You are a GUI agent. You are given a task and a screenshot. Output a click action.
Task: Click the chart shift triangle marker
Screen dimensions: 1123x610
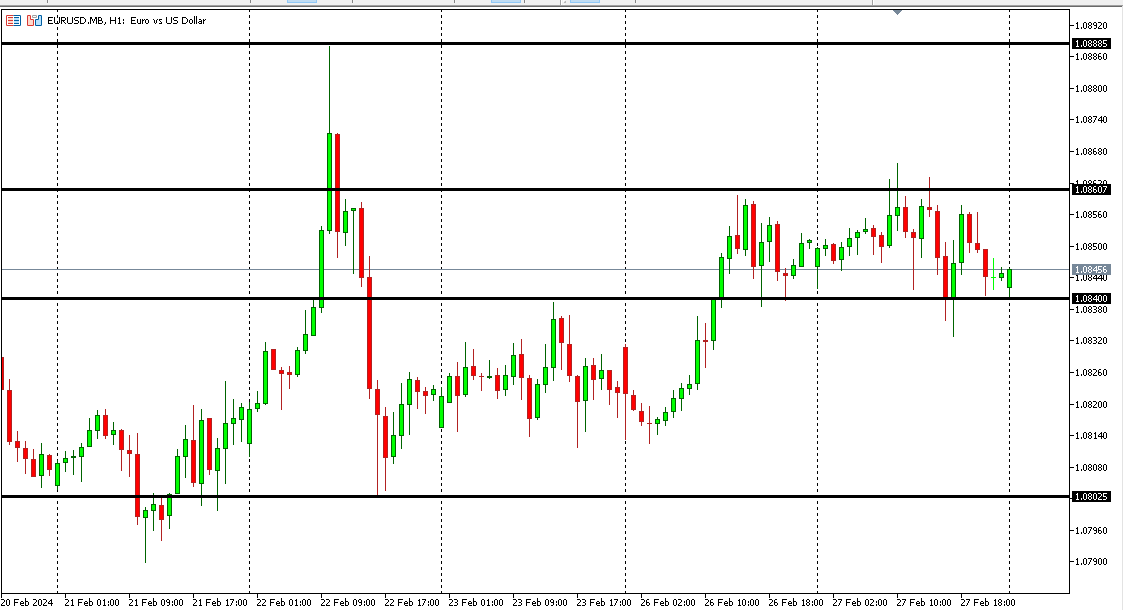click(897, 11)
